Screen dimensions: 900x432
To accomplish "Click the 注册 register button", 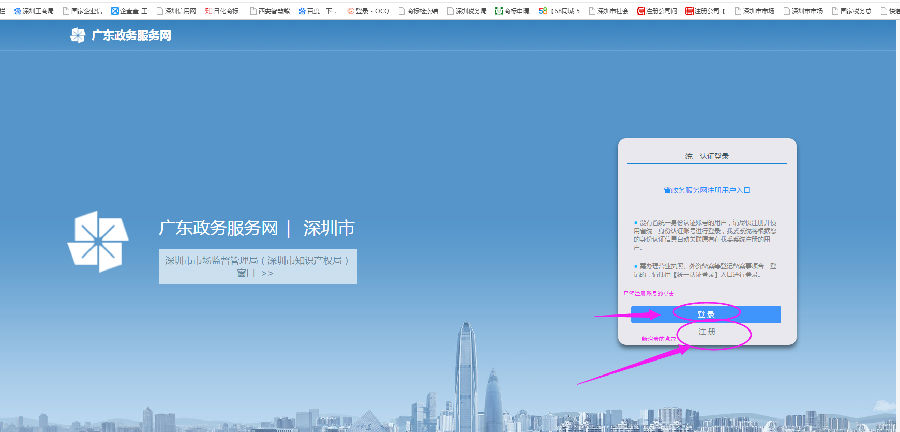I will pyautogui.click(x=707, y=331).
